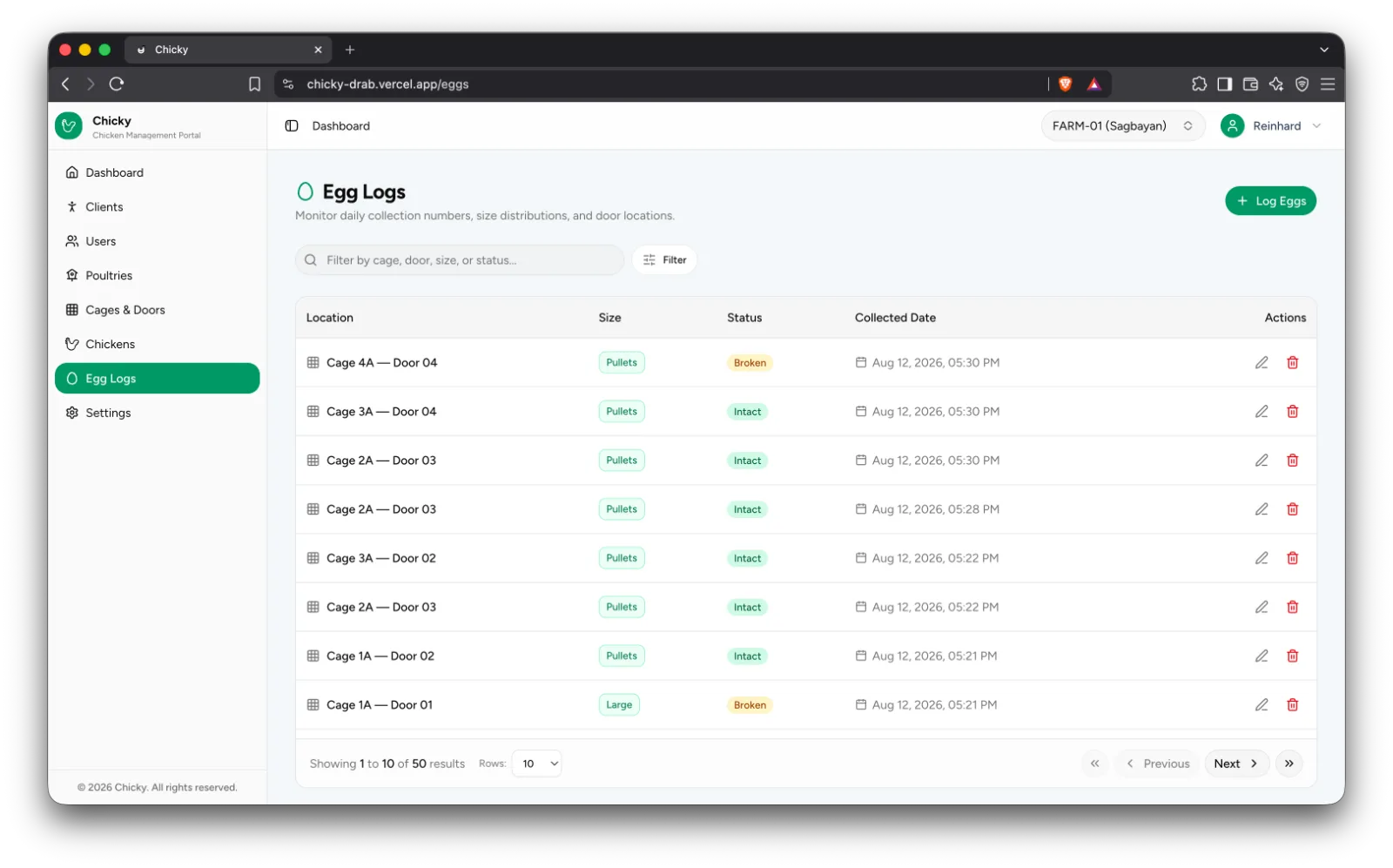The image size is (1393, 868).
Task: Go back in browser history
Action: pos(66,84)
